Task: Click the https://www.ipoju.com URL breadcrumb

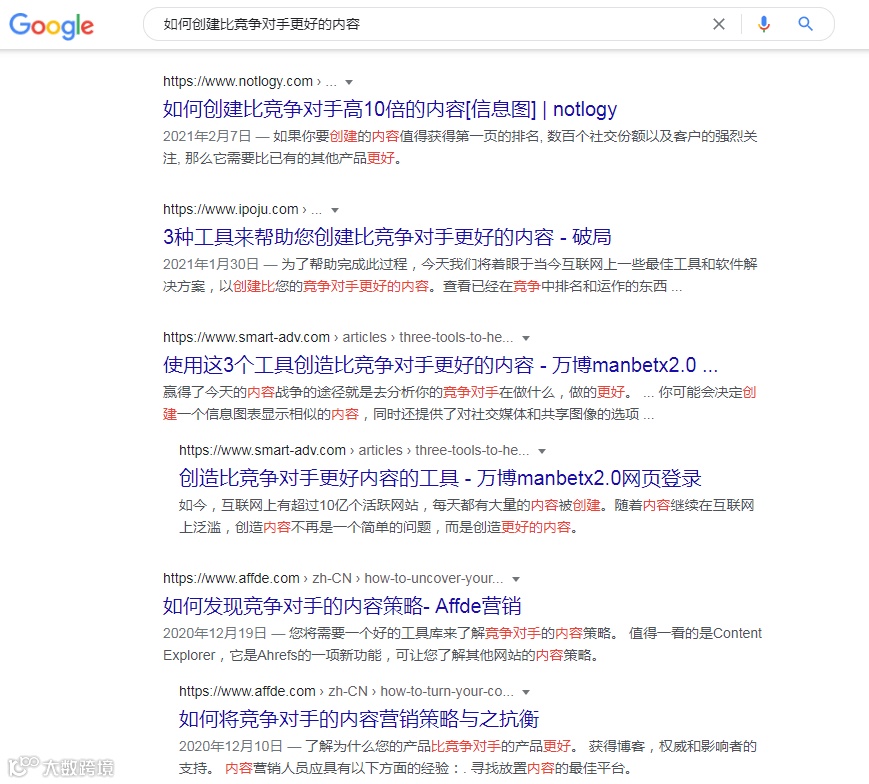Action: pyautogui.click(x=242, y=209)
